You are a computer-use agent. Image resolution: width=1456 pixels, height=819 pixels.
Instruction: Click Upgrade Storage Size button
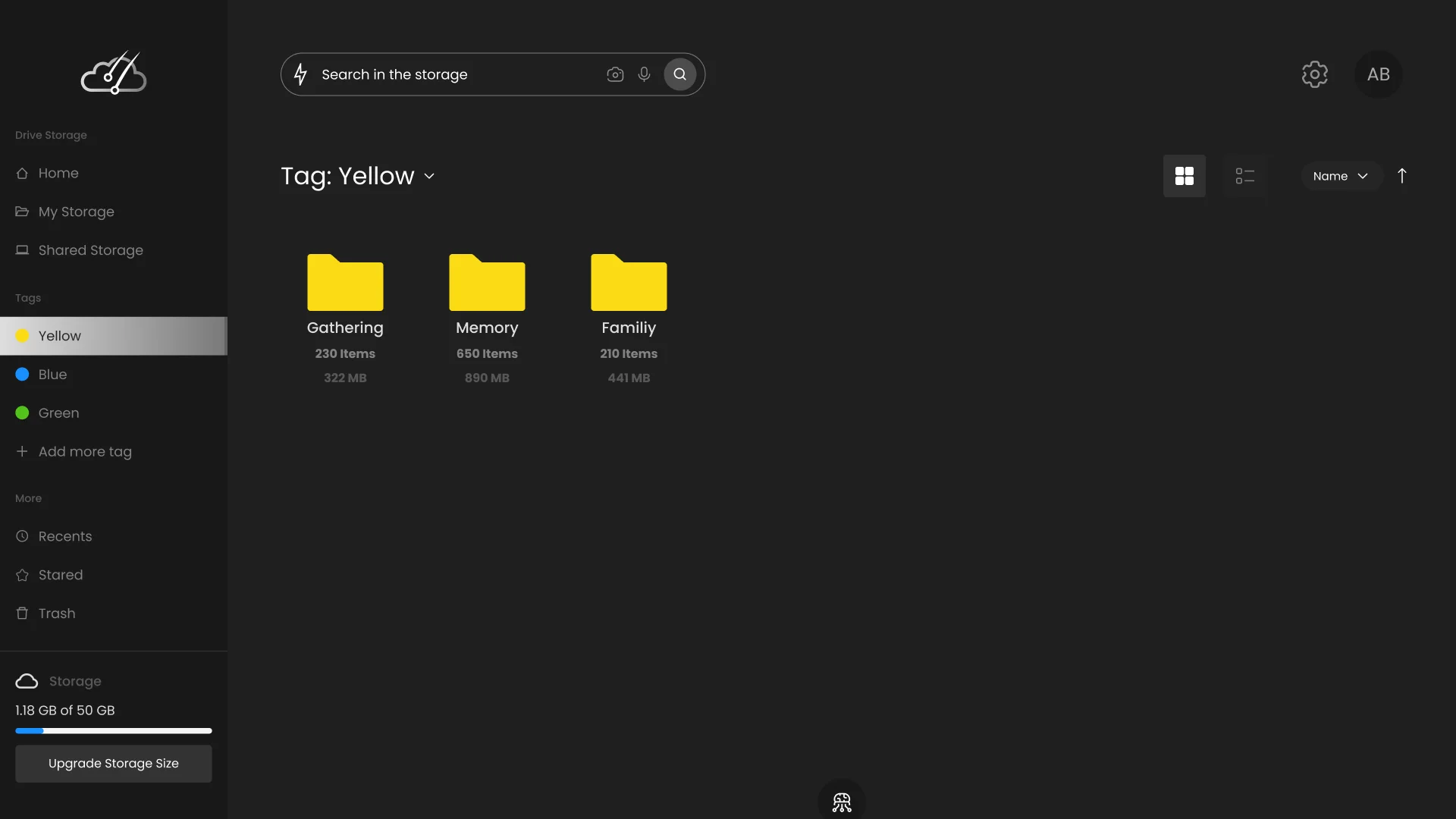pyautogui.click(x=114, y=764)
